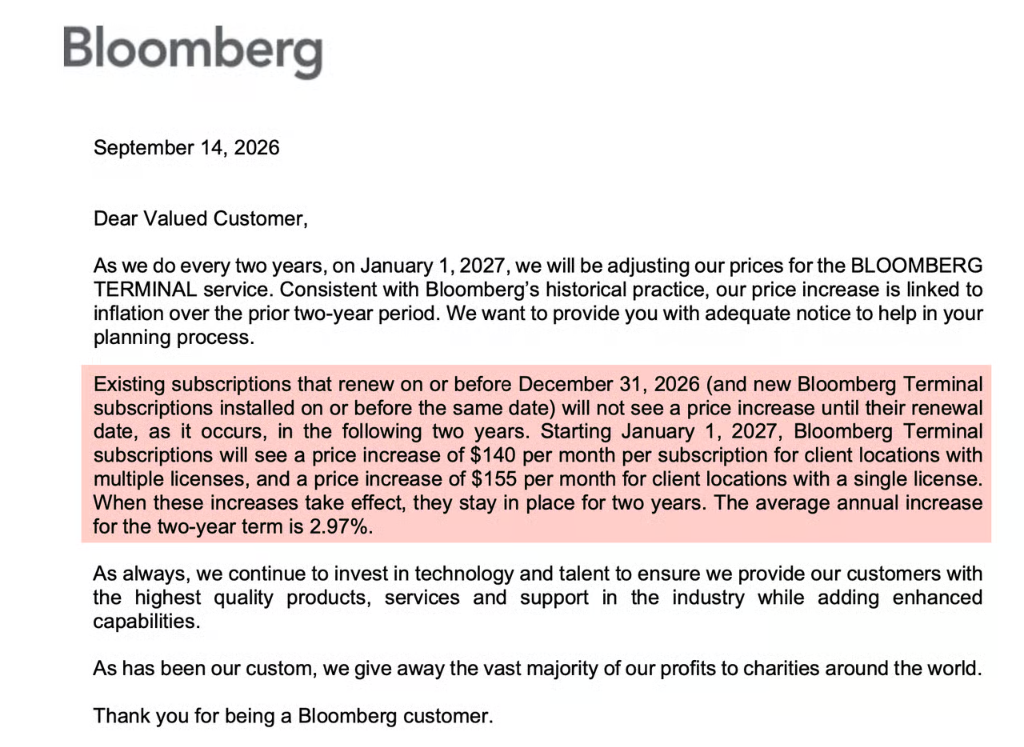Click the date September 14, 2026
Screen dimensions: 1024x747
pyautogui.click(x=186, y=148)
